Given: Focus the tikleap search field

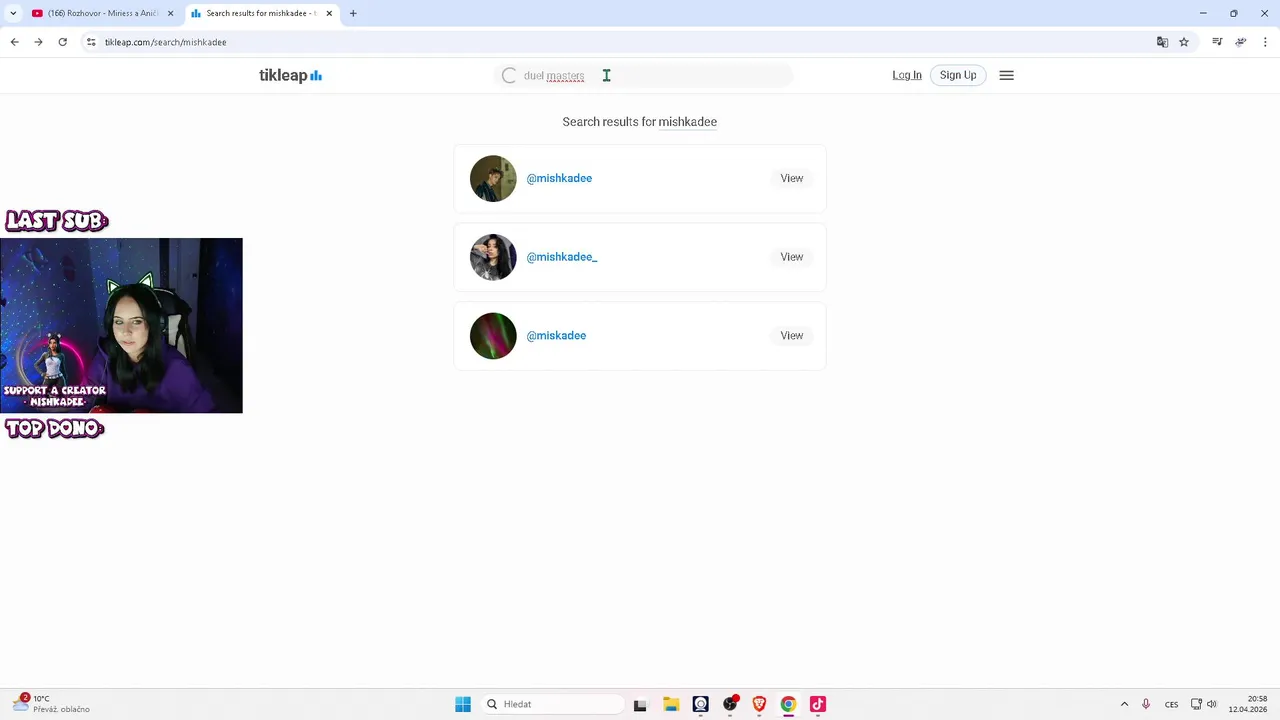Looking at the screenshot, I should coord(644,75).
